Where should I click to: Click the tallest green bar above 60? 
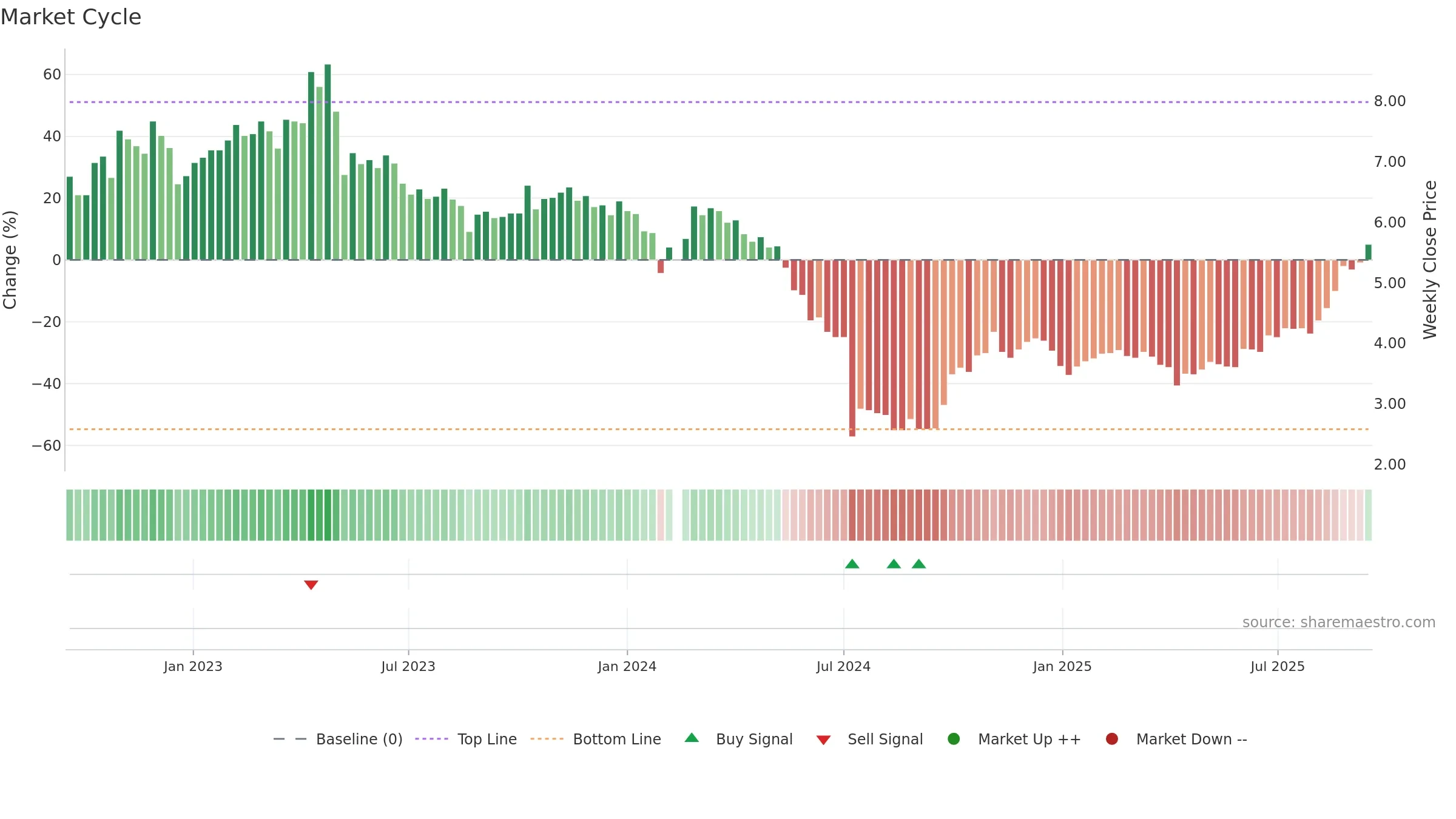click(x=328, y=162)
